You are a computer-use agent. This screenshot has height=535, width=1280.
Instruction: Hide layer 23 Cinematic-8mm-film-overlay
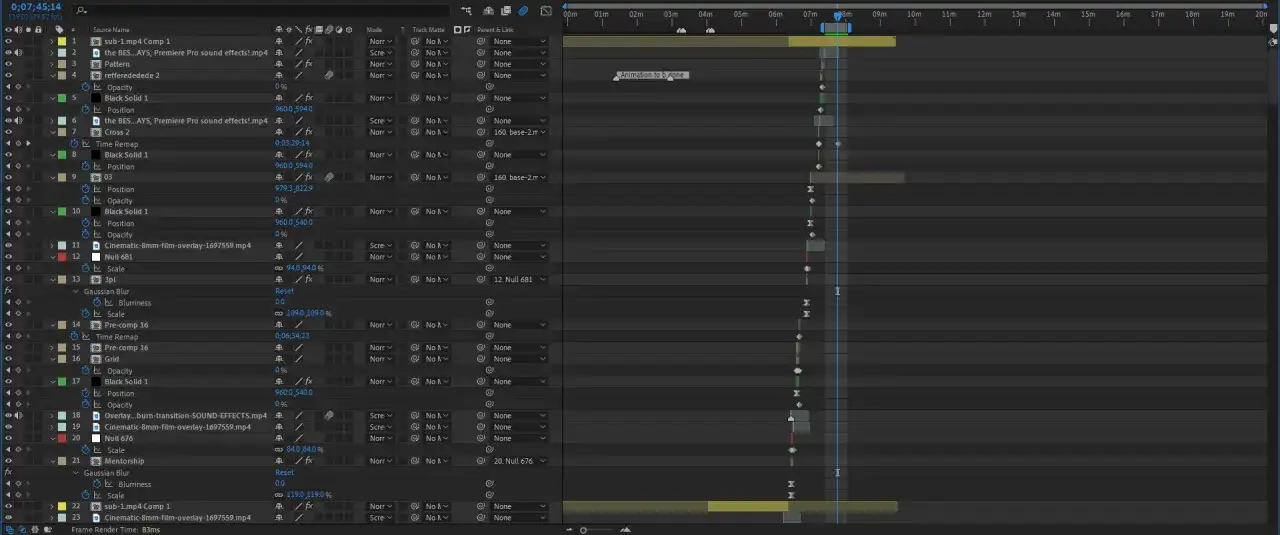click(x=8, y=518)
